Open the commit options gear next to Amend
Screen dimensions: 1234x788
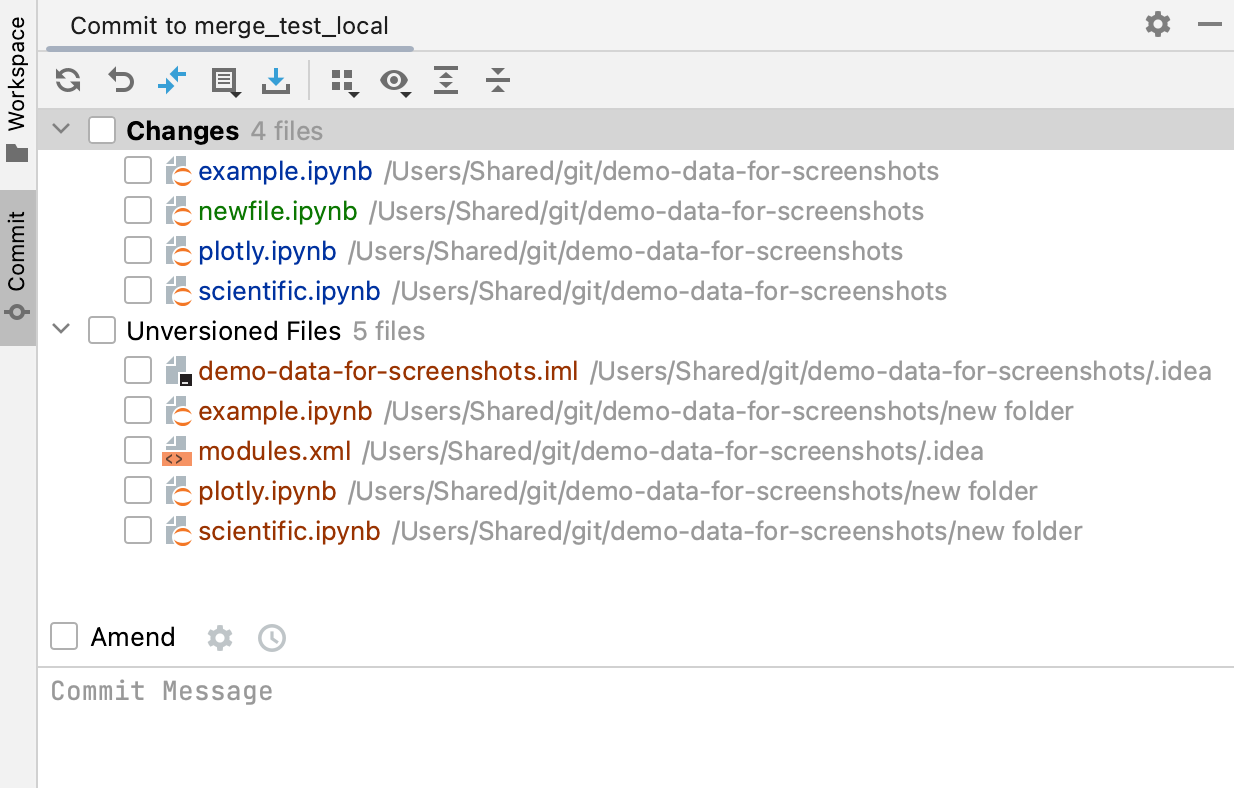(x=219, y=637)
